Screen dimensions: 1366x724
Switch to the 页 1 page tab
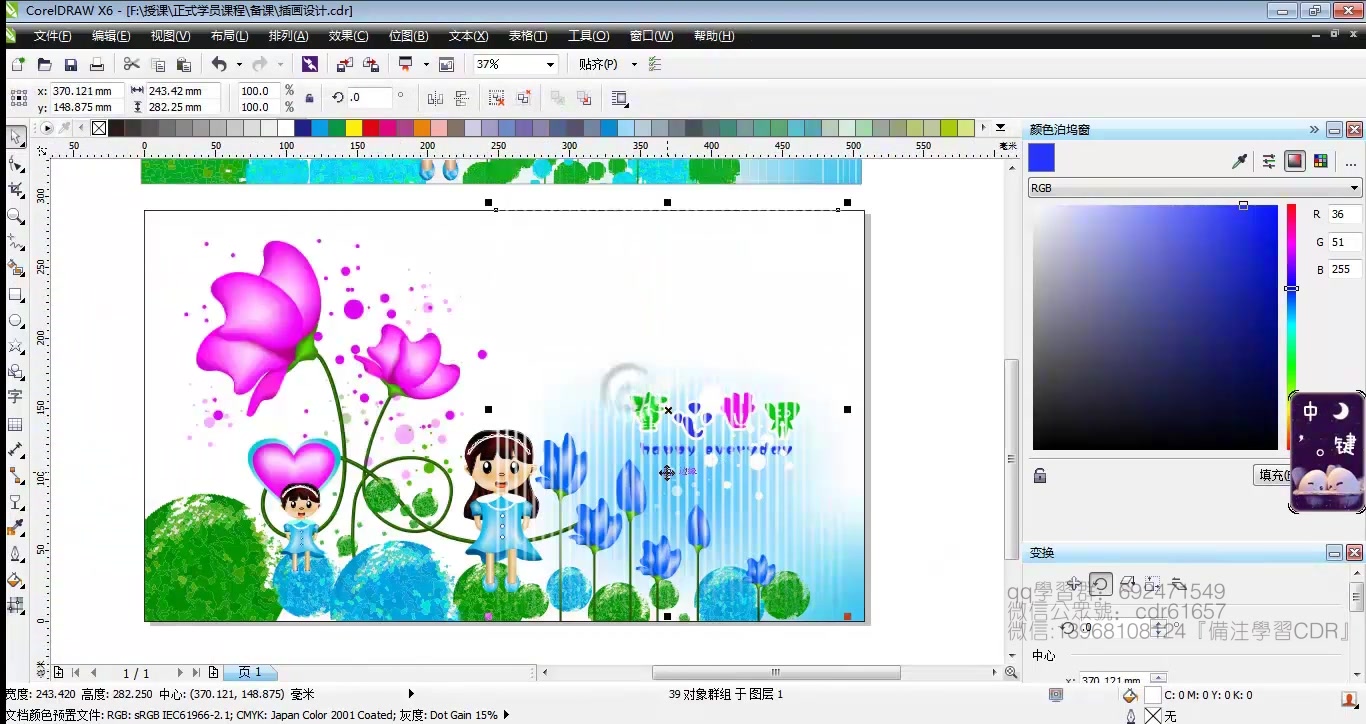point(251,672)
